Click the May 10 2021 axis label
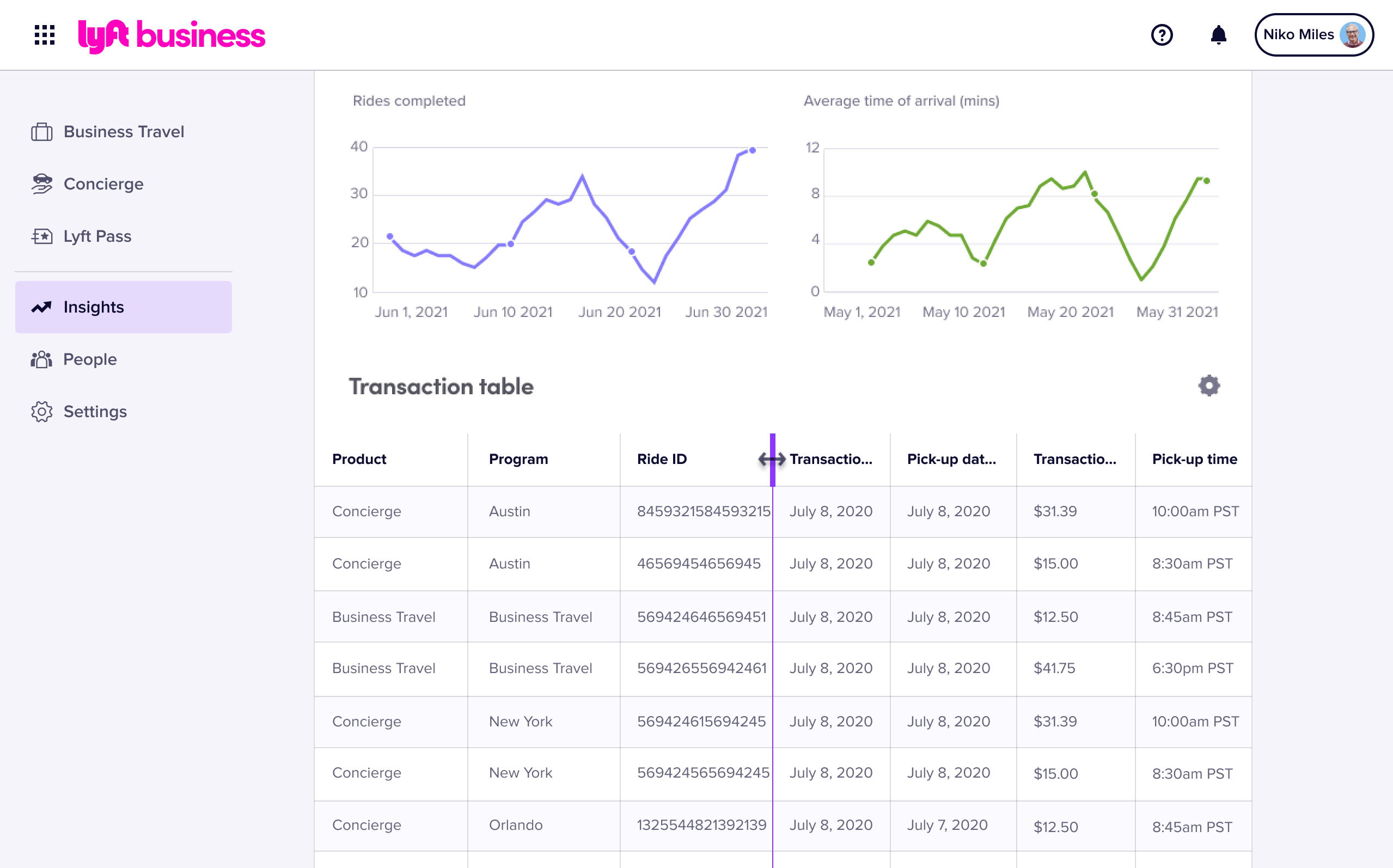Viewport: 1393px width, 868px height. tap(964, 313)
